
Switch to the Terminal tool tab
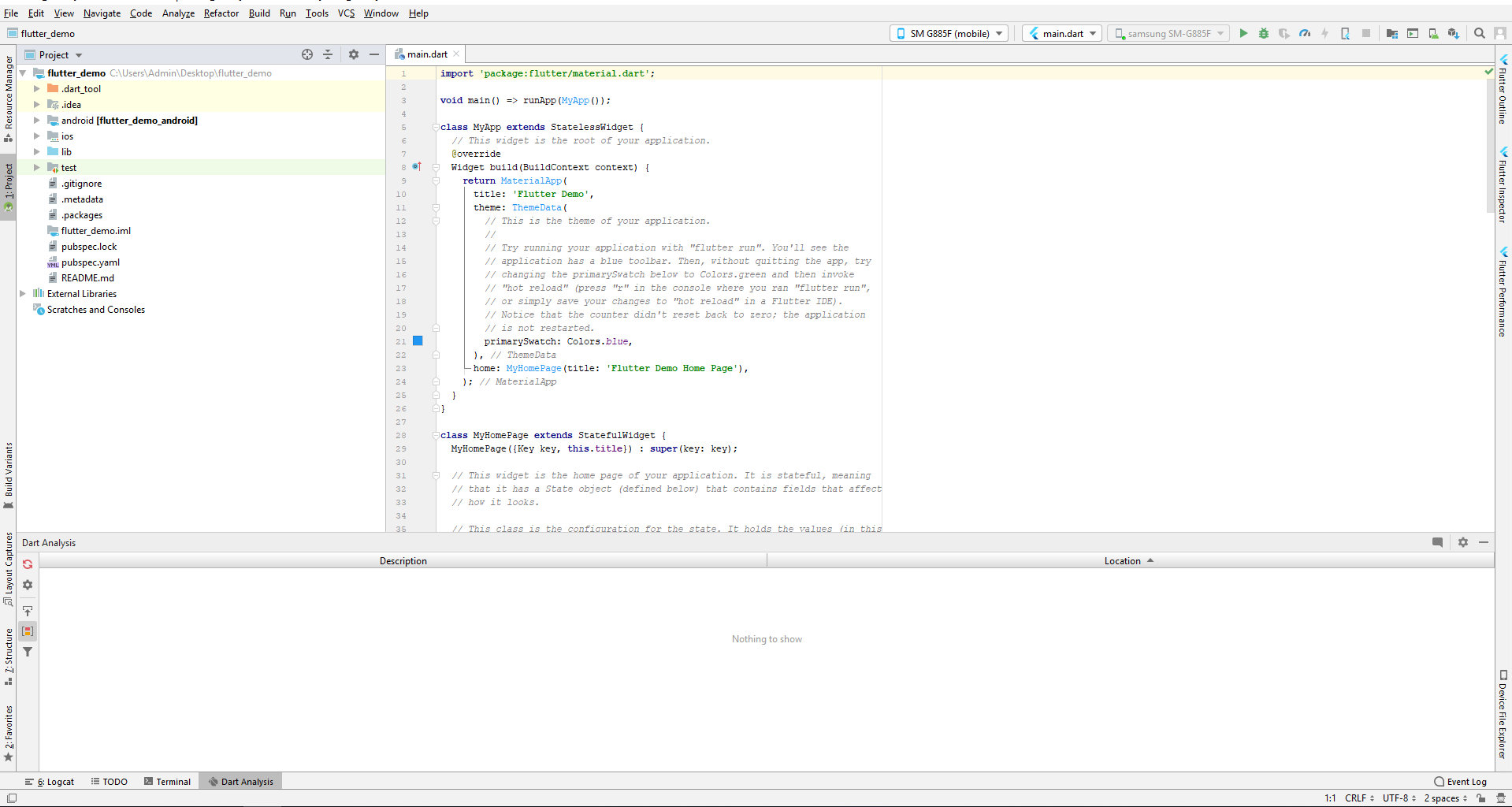pyautogui.click(x=167, y=782)
